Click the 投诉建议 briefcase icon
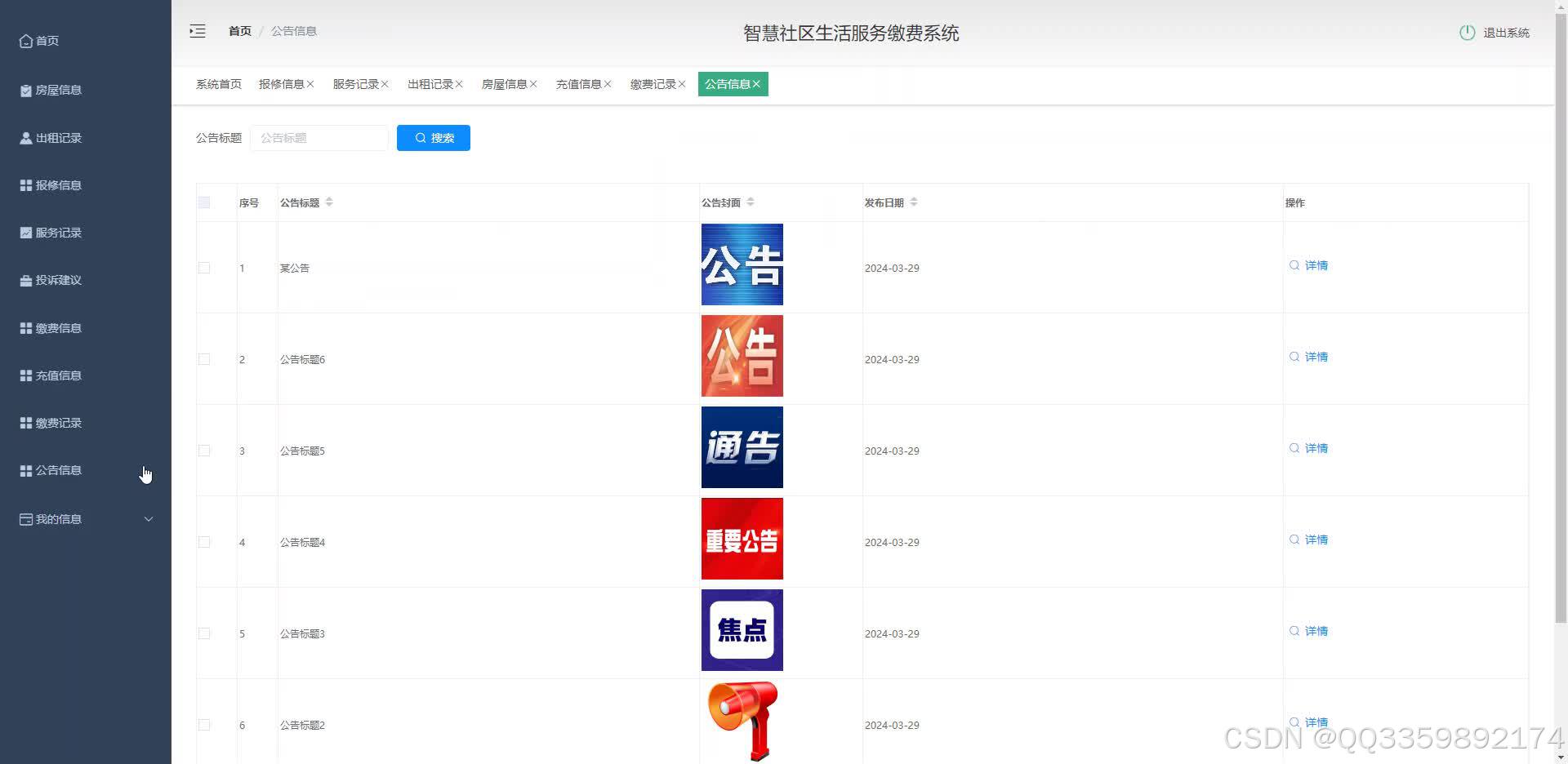The width and height of the screenshot is (1568, 764). coord(26,281)
